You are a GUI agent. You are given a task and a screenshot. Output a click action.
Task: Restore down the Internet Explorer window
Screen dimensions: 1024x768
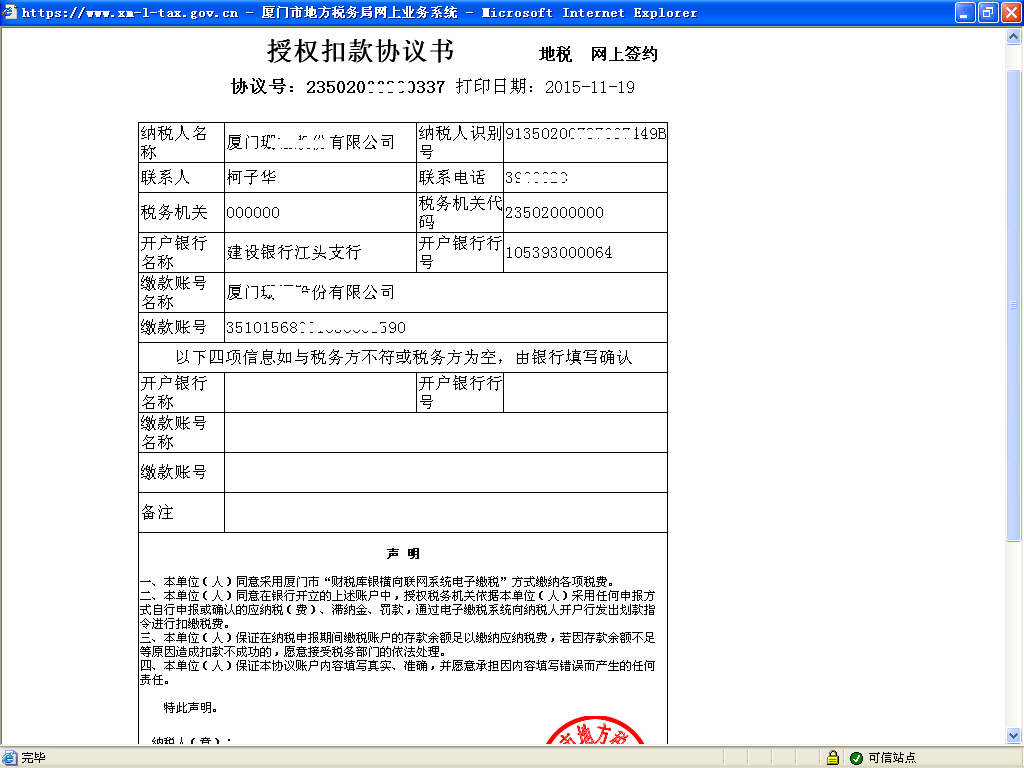(988, 12)
